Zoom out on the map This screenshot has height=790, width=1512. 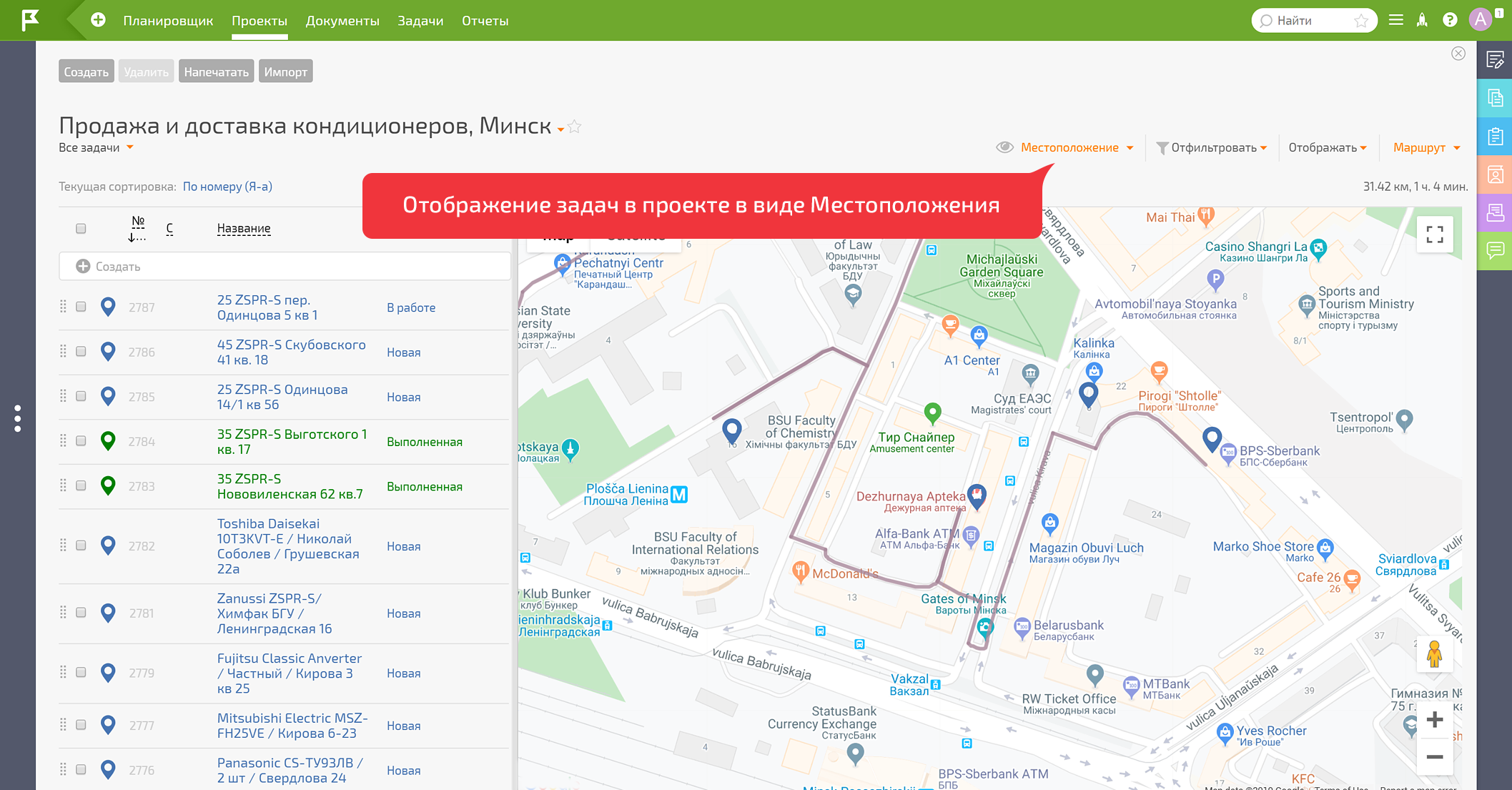coord(1435,756)
